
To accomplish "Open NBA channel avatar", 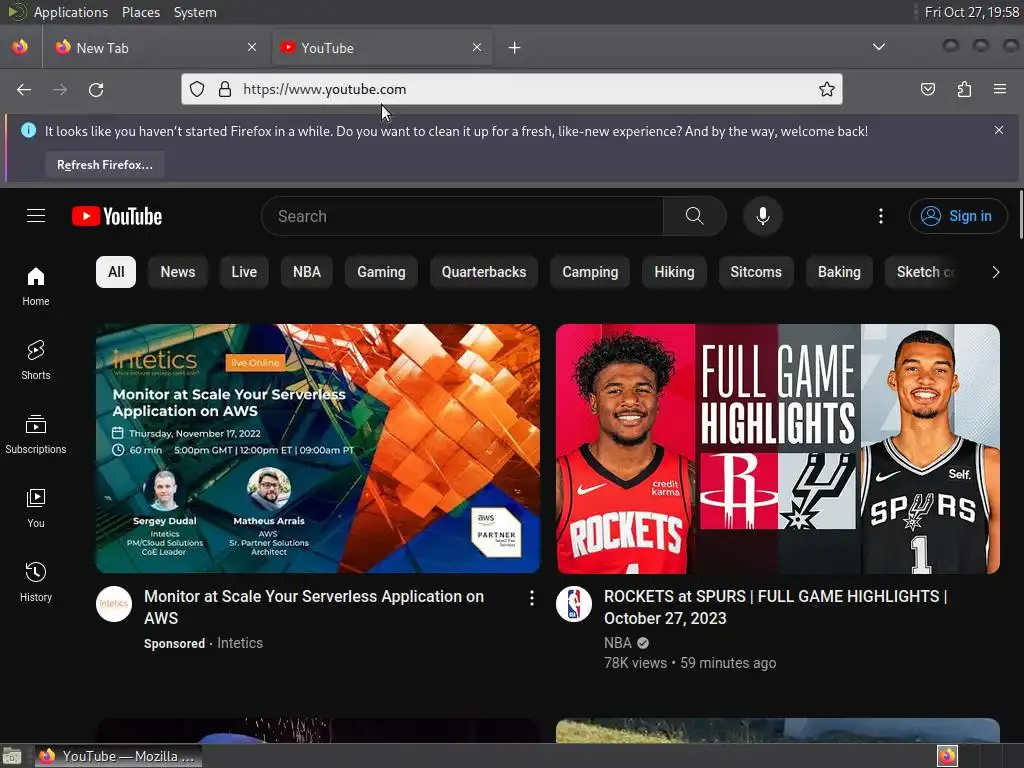I will 573,604.
